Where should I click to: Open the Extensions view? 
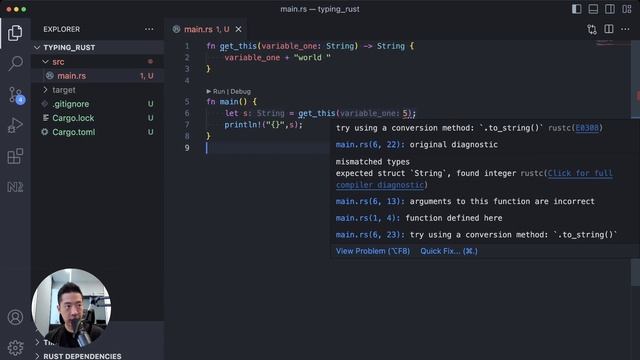(x=15, y=156)
